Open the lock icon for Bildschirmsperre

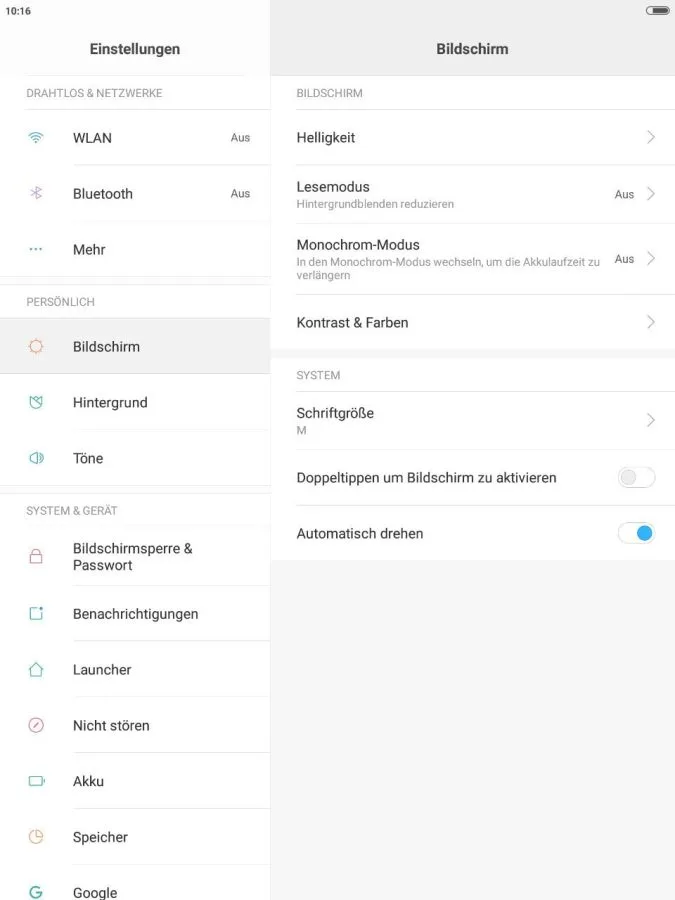pyautogui.click(x=36, y=556)
